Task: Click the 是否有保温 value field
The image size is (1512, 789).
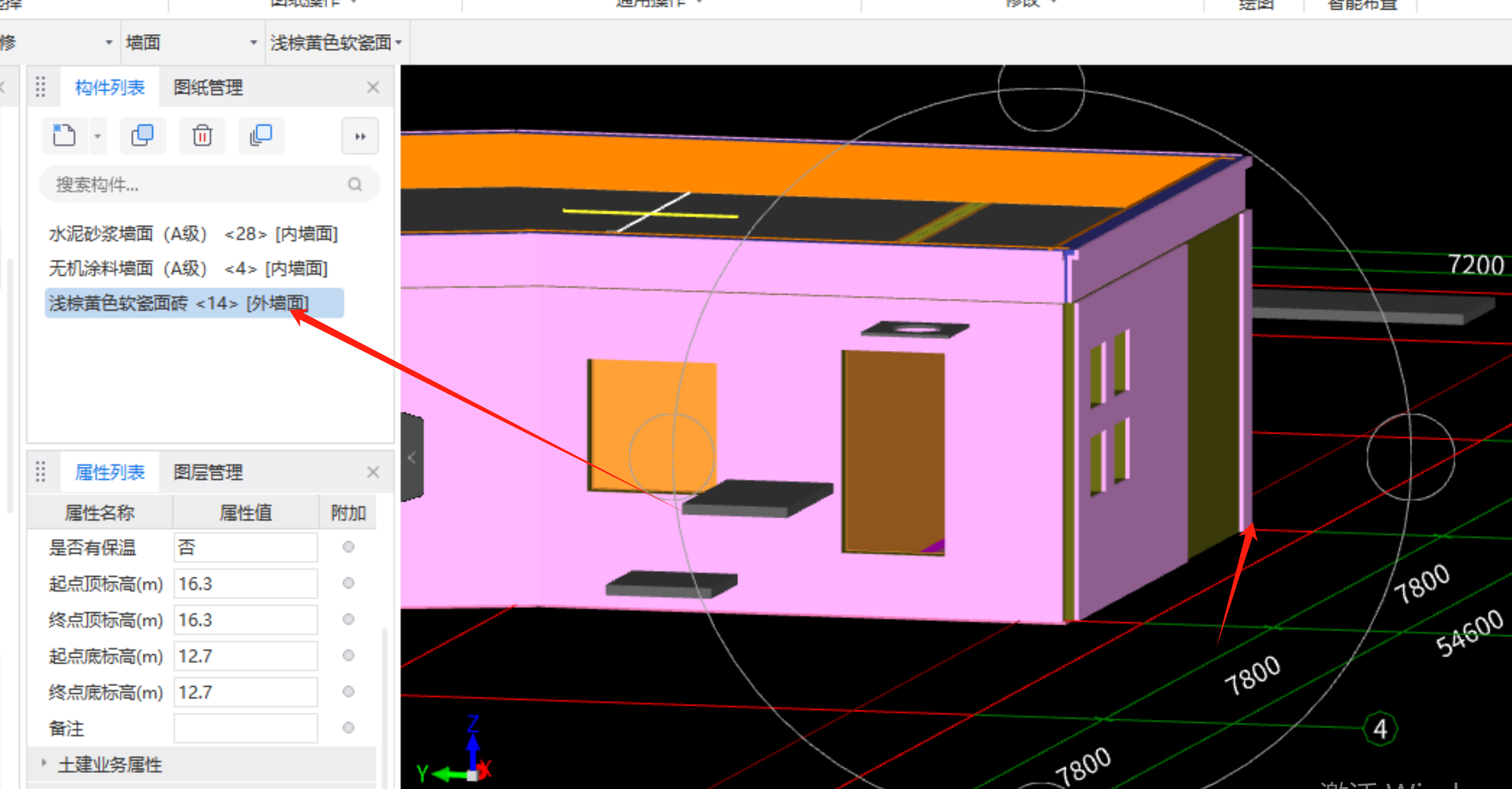Action: (246, 547)
